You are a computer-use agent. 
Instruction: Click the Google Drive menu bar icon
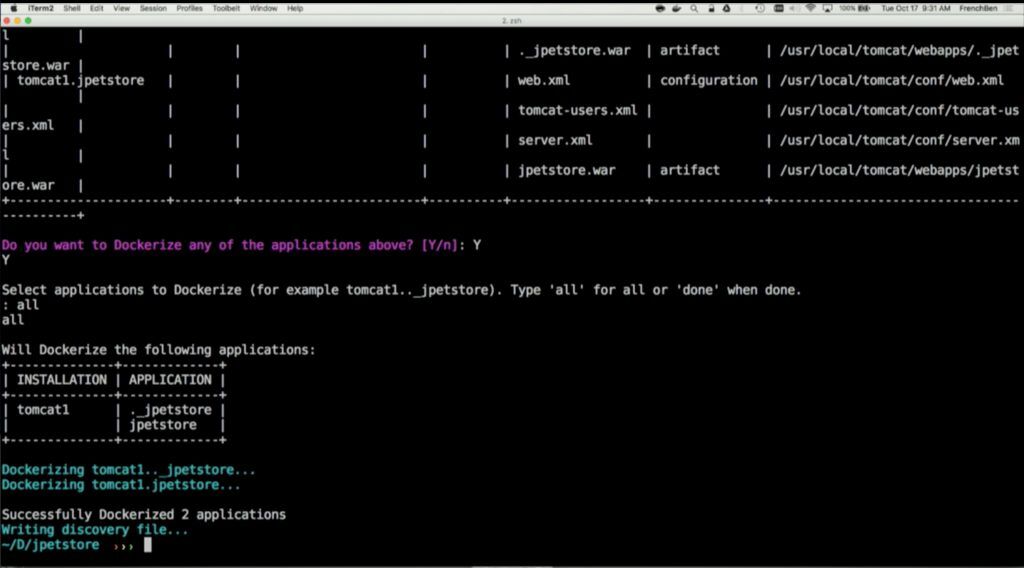tap(726, 8)
